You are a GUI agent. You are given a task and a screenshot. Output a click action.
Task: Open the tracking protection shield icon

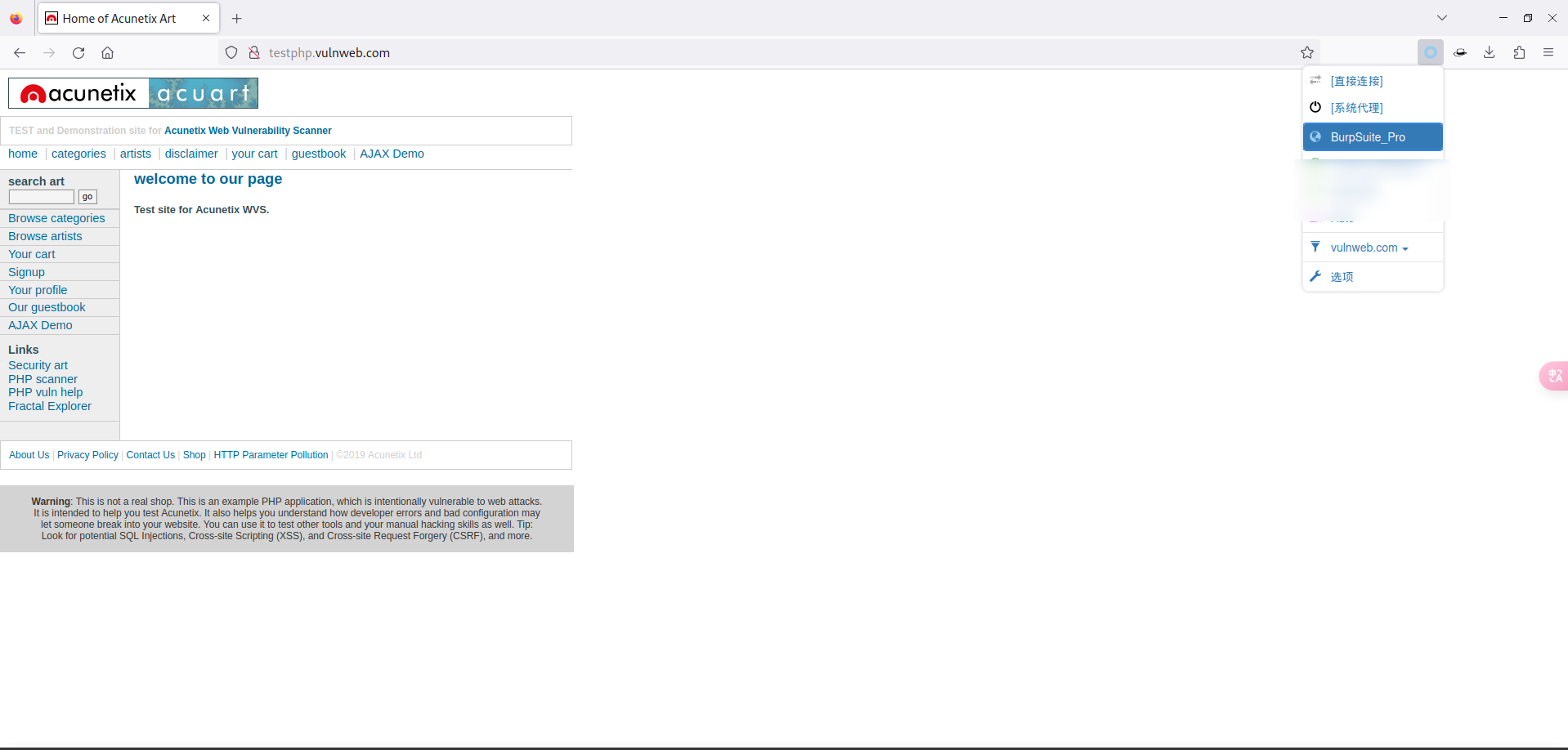click(231, 53)
